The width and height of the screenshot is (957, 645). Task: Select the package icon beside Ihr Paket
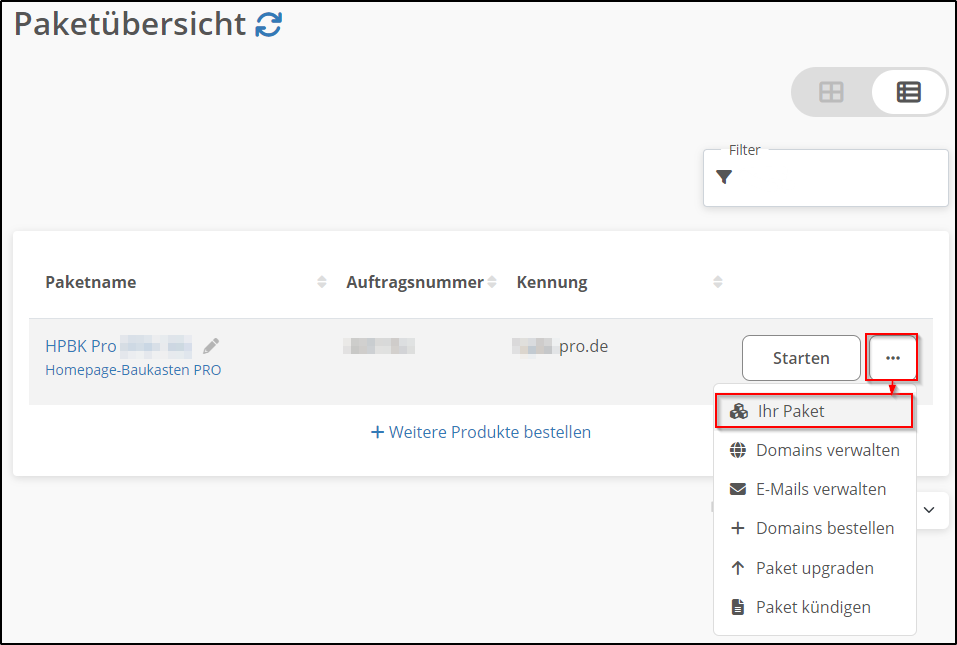coord(738,410)
